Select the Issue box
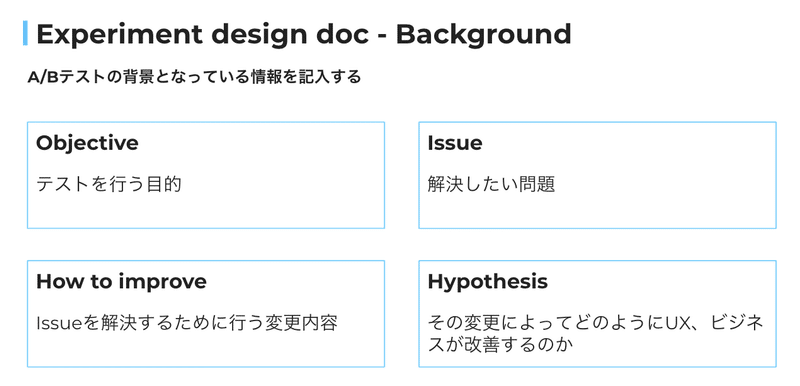The image size is (800, 386). click(597, 175)
